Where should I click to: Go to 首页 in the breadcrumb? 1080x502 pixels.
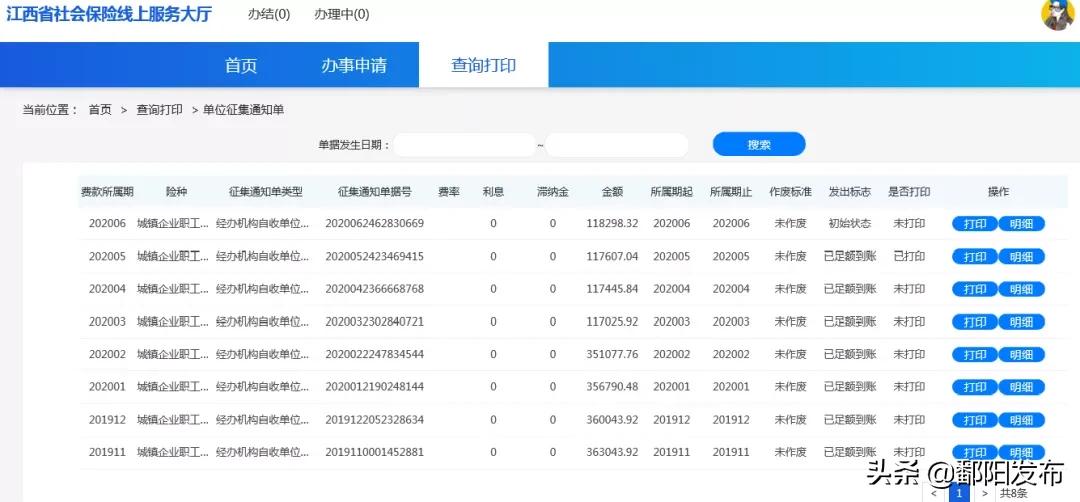[100, 109]
